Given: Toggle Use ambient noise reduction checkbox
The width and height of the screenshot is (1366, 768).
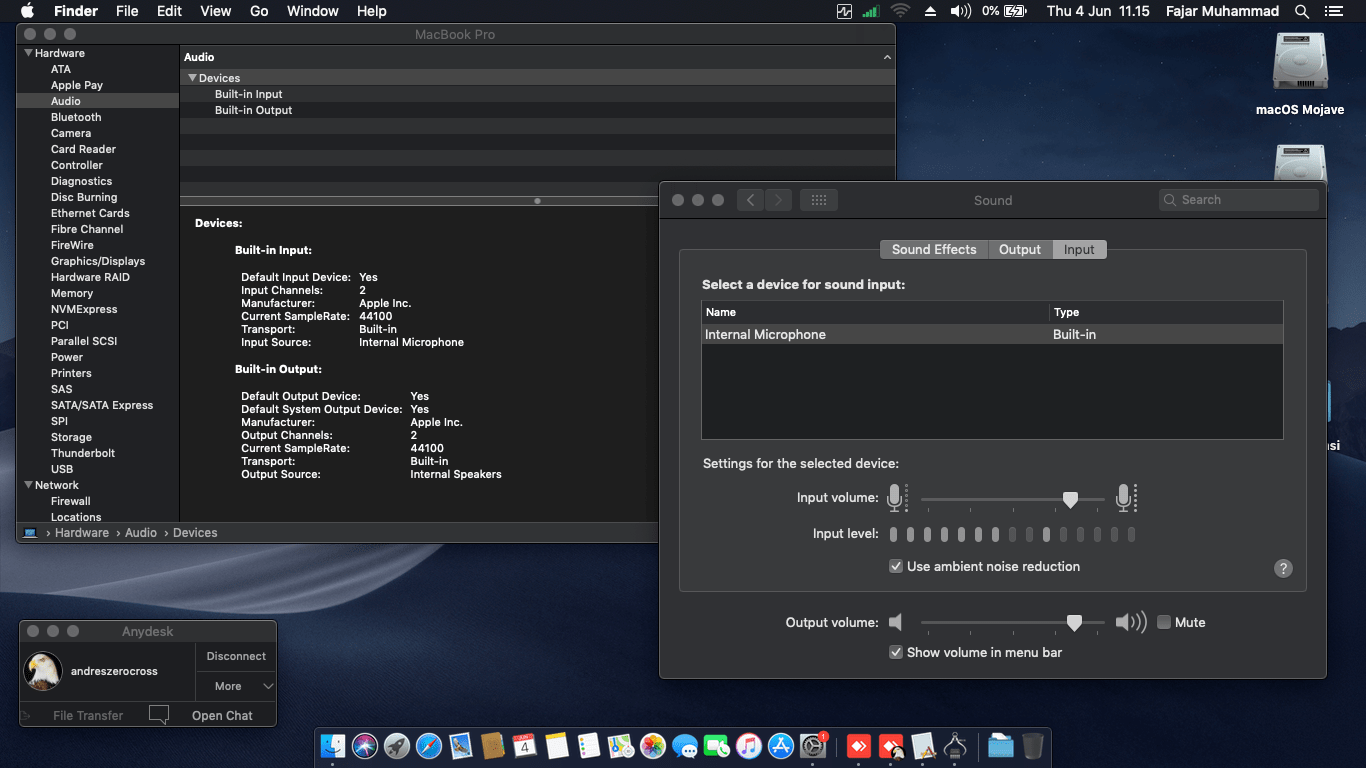Looking at the screenshot, I should (x=896, y=566).
